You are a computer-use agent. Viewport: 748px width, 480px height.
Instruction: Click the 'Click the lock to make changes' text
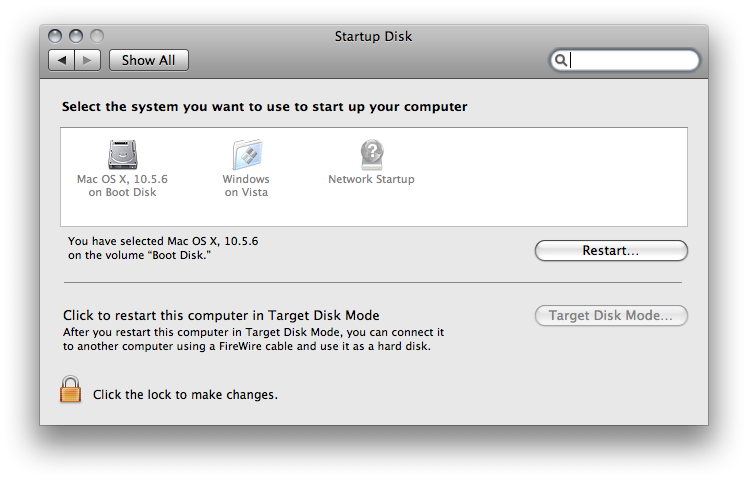click(x=185, y=395)
